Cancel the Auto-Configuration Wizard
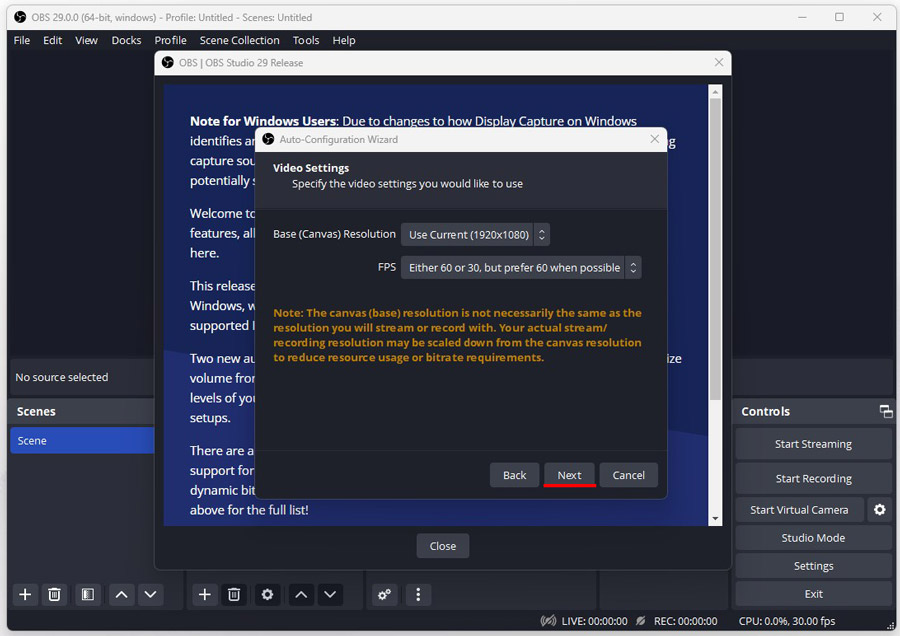Screen dimensions: 900x636 (629, 475)
